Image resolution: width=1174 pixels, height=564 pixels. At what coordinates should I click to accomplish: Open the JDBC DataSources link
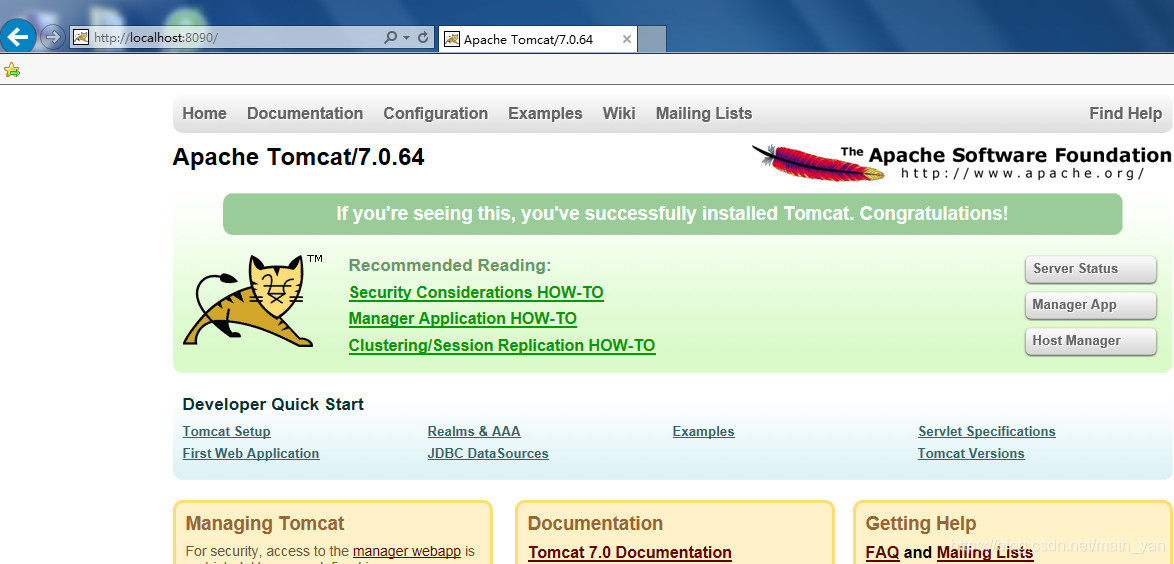tap(488, 453)
